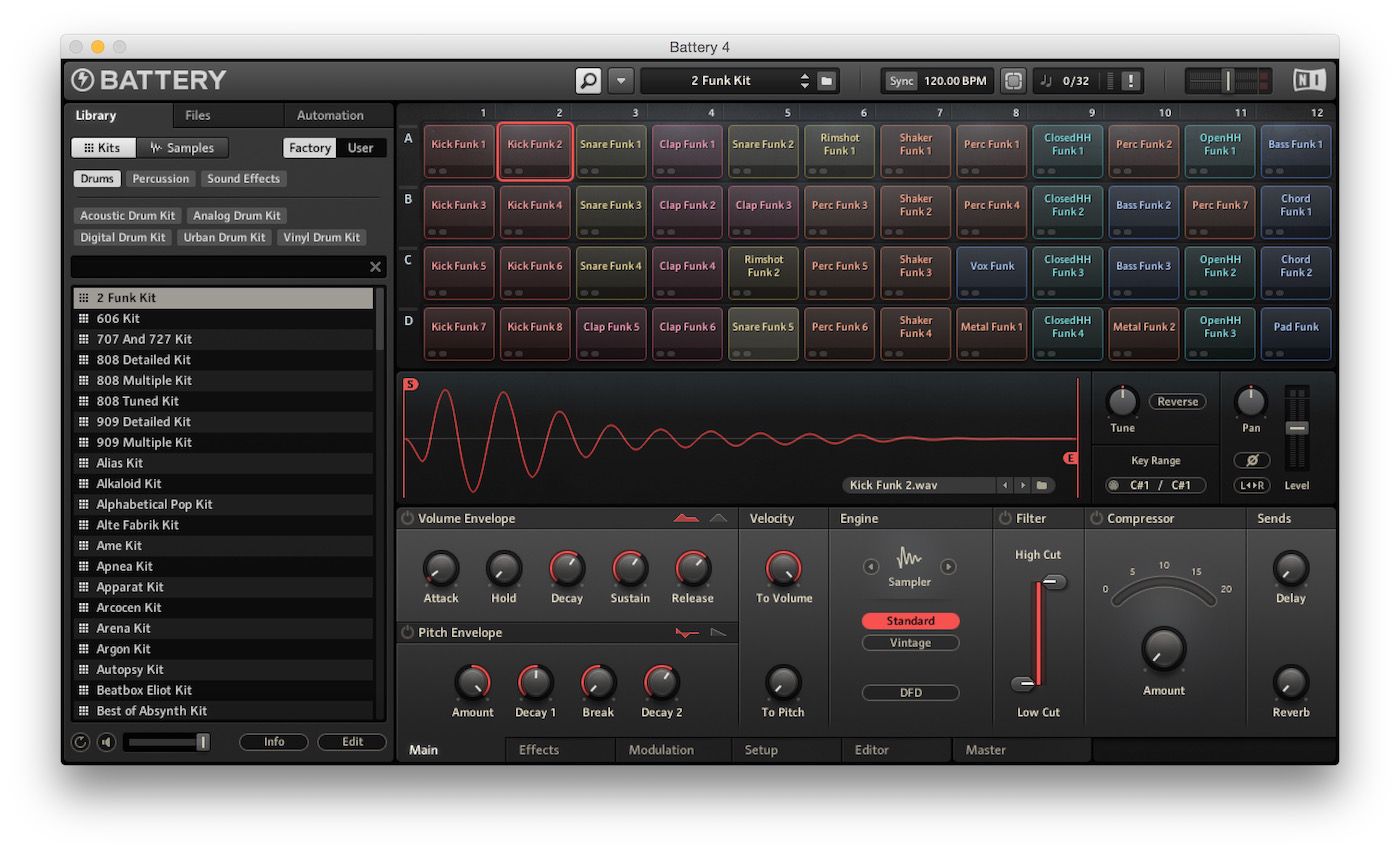Image resolution: width=1400 pixels, height=852 pixels.
Task: Select Alkaloid Kit in list
Action: 223,484
